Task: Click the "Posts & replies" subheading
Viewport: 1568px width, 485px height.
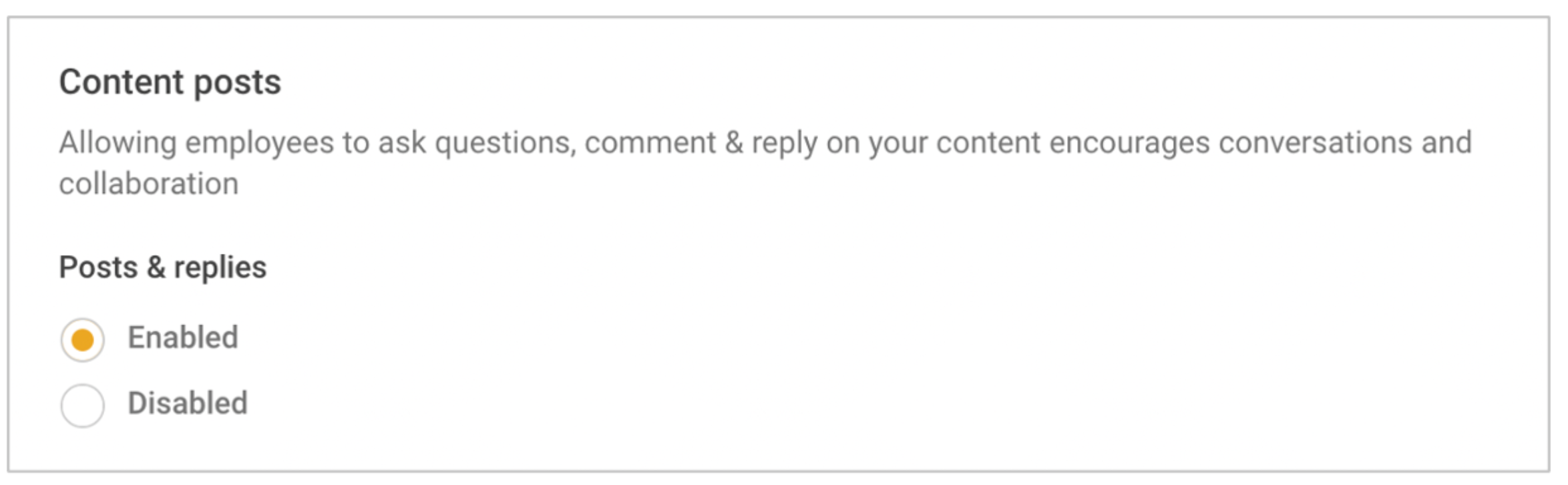Action: tap(162, 267)
